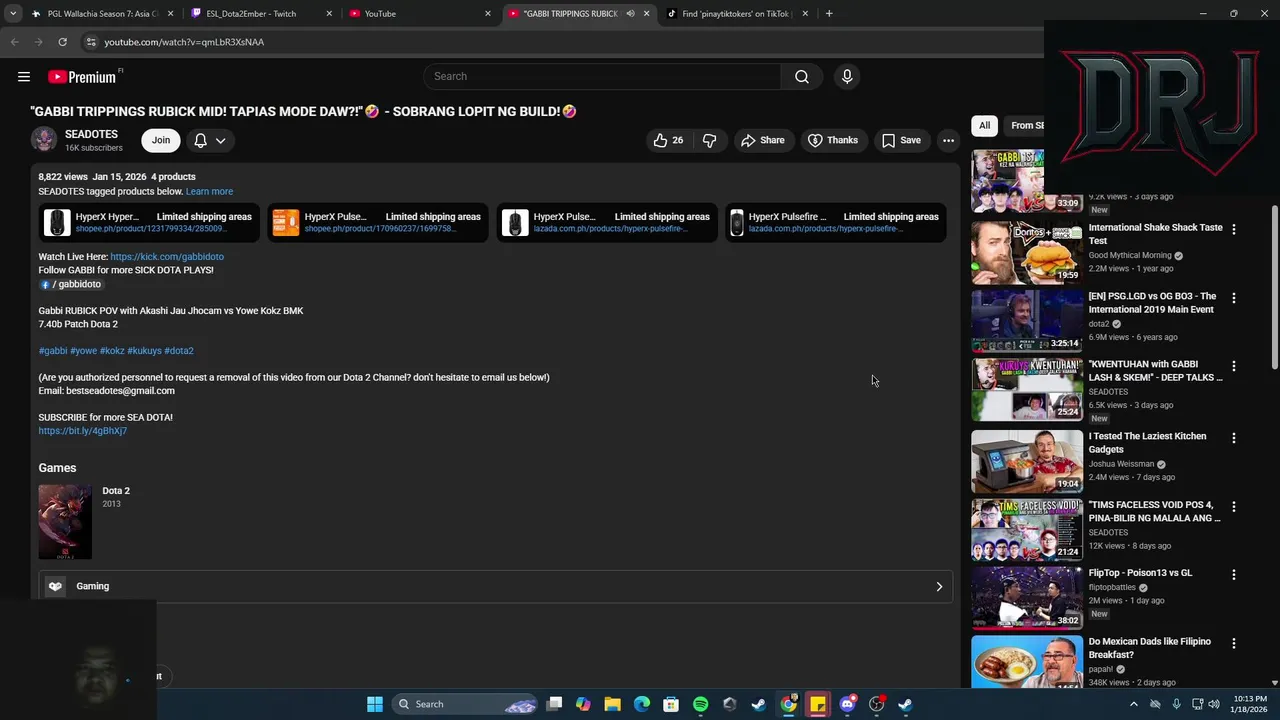Click the search magnifier button
The image size is (1280, 720).
802,77
